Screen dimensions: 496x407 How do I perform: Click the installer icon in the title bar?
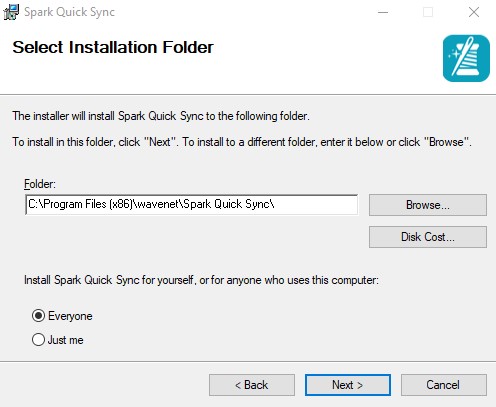tap(11, 12)
